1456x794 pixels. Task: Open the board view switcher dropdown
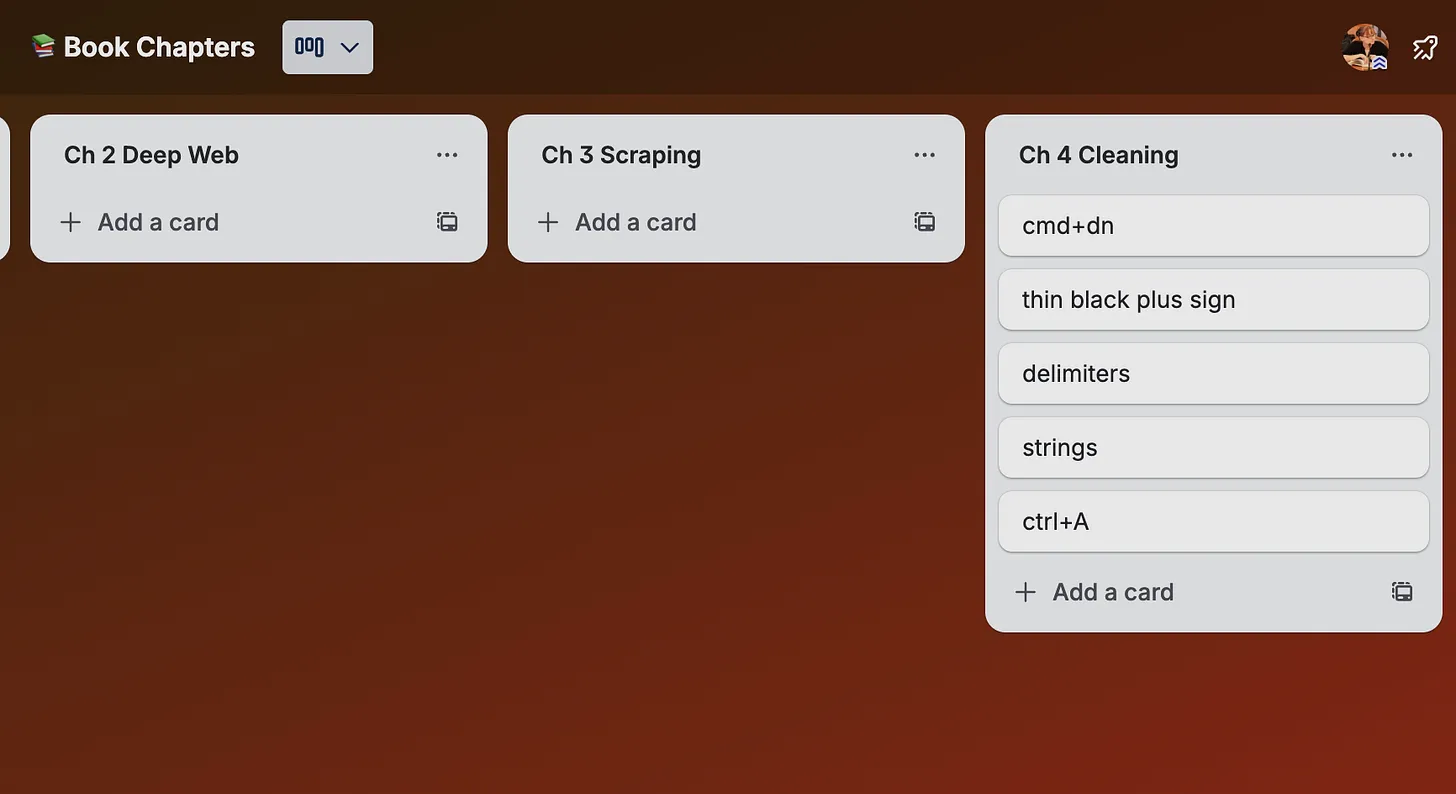[x=328, y=47]
